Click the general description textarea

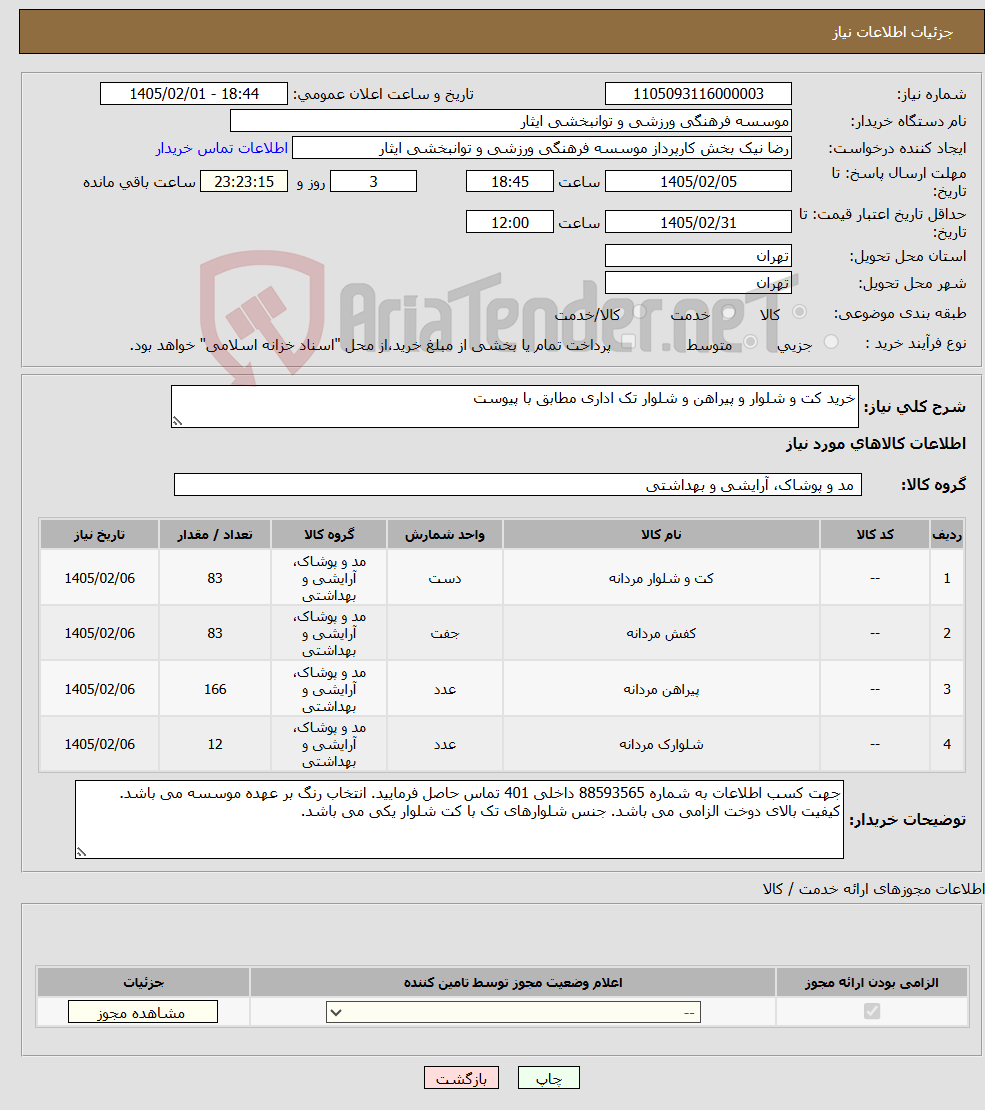pyautogui.click(x=515, y=406)
